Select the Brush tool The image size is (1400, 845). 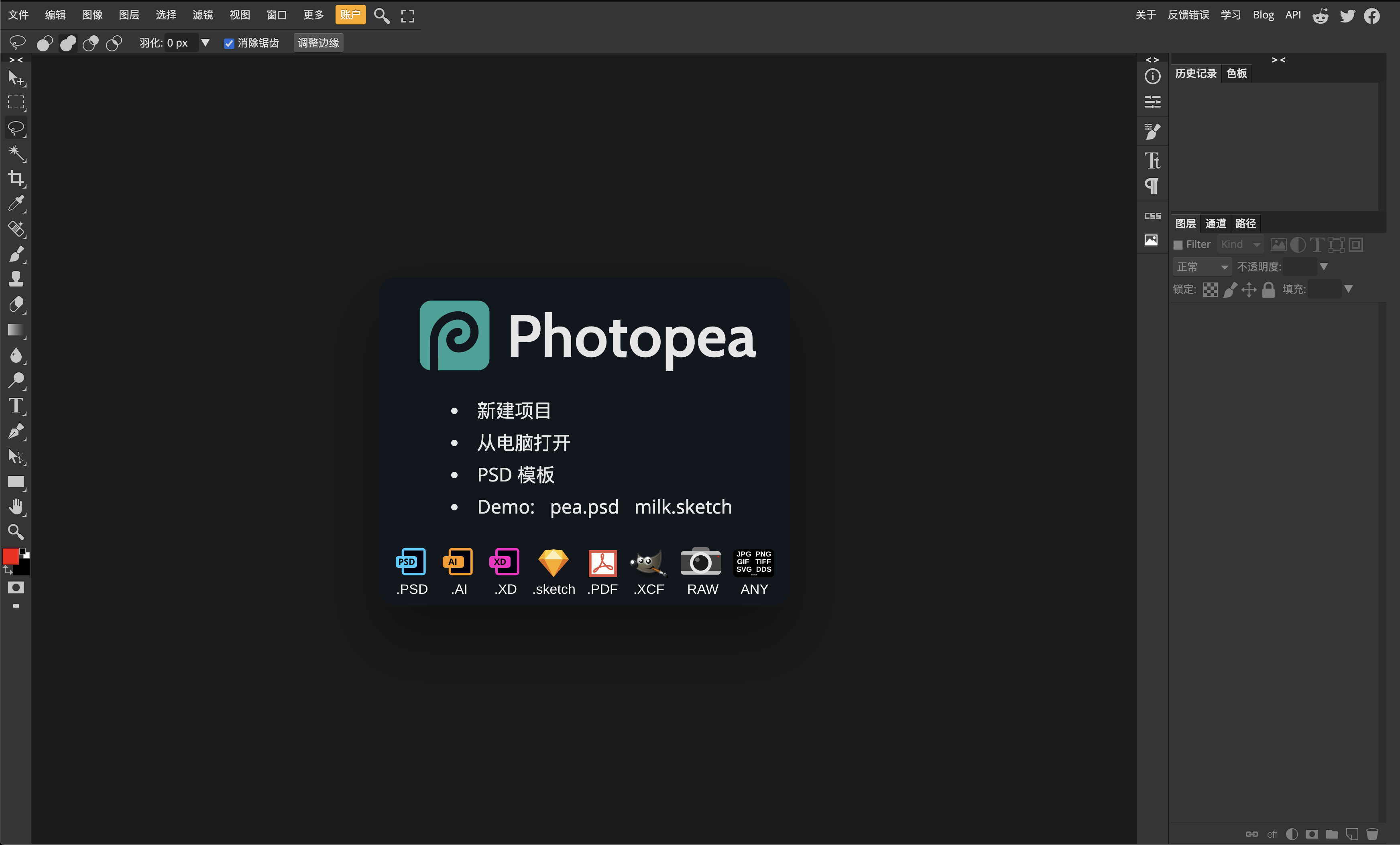pos(16,255)
